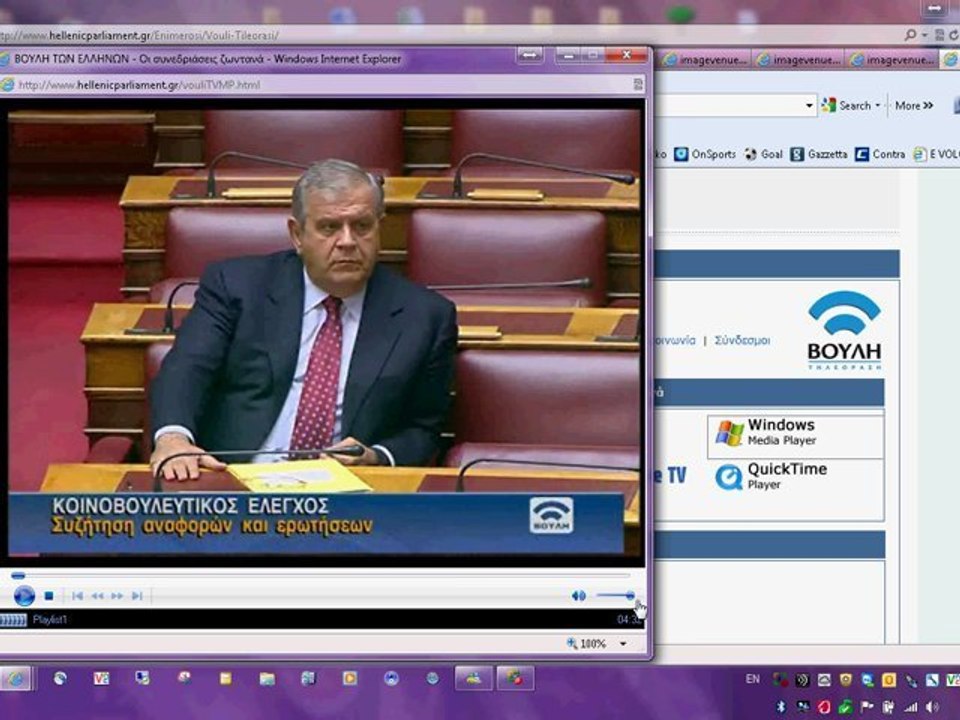Click the compatibility view icon in popup address bar
This screenshot has width=960, height=720.
pos(637,84)
